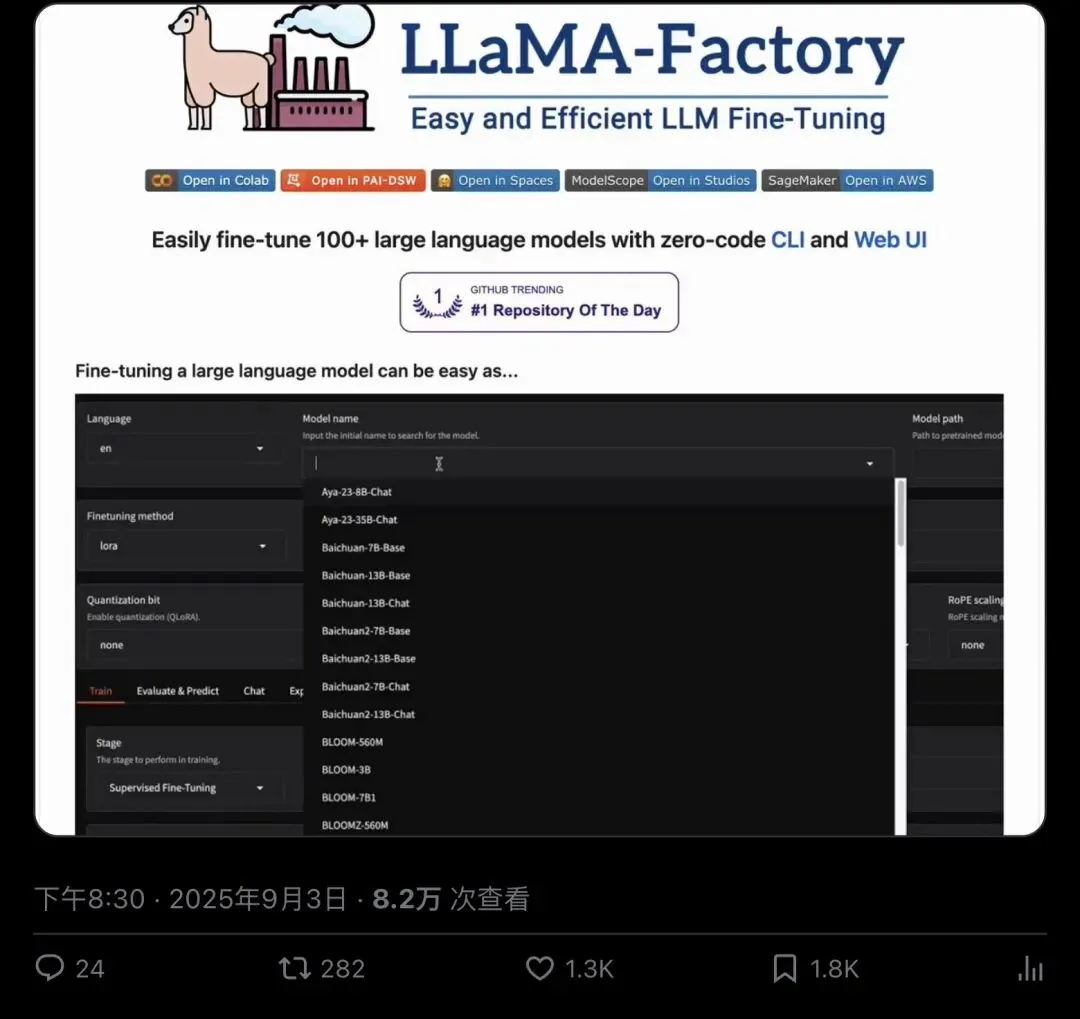Open the CLI link

tap(787, 240)
